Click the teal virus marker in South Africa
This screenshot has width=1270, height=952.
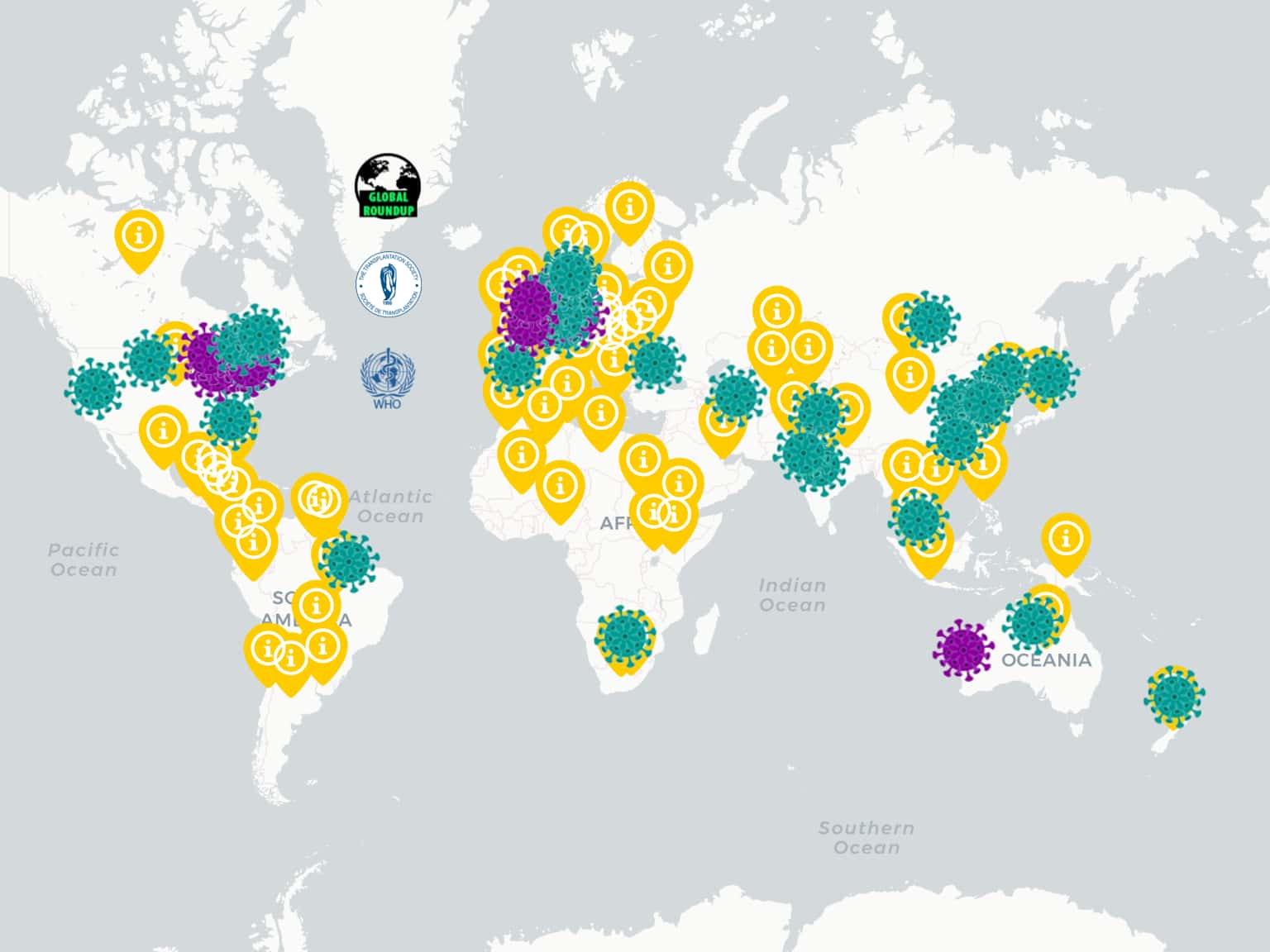coord(625,635)
